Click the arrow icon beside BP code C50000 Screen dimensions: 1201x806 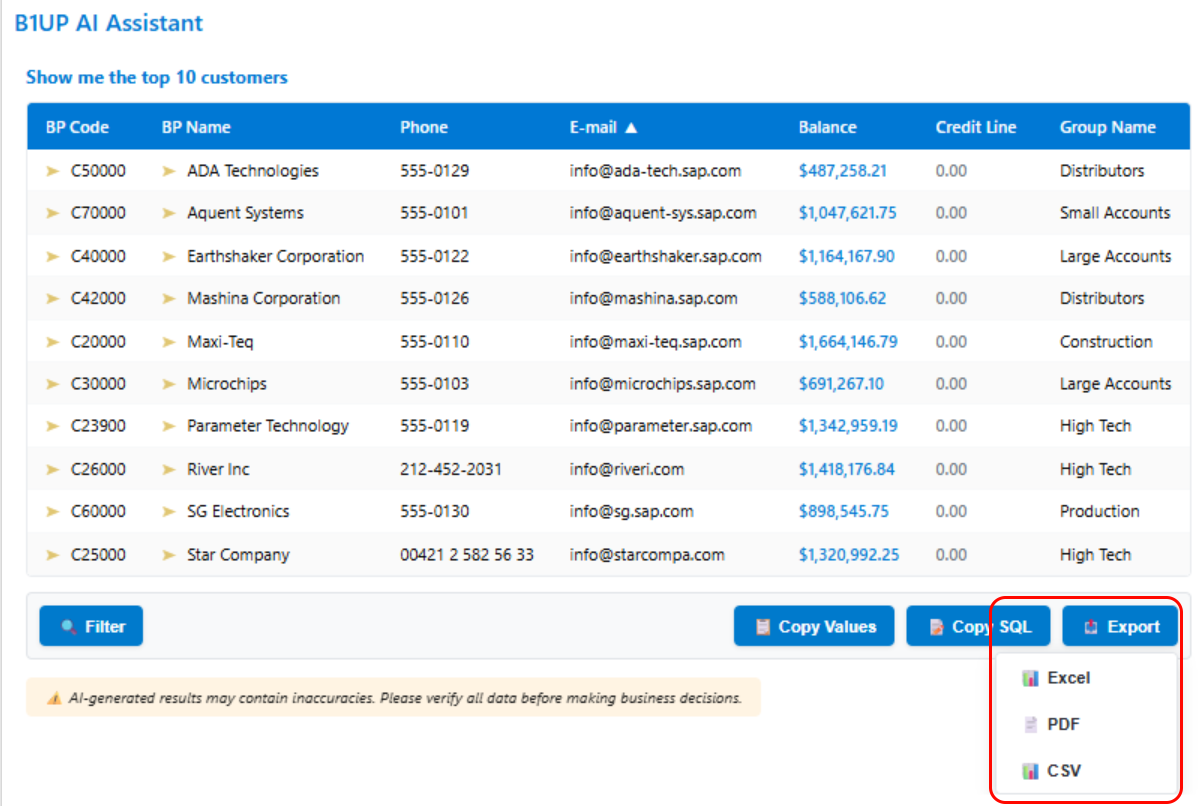coord(53,171)
